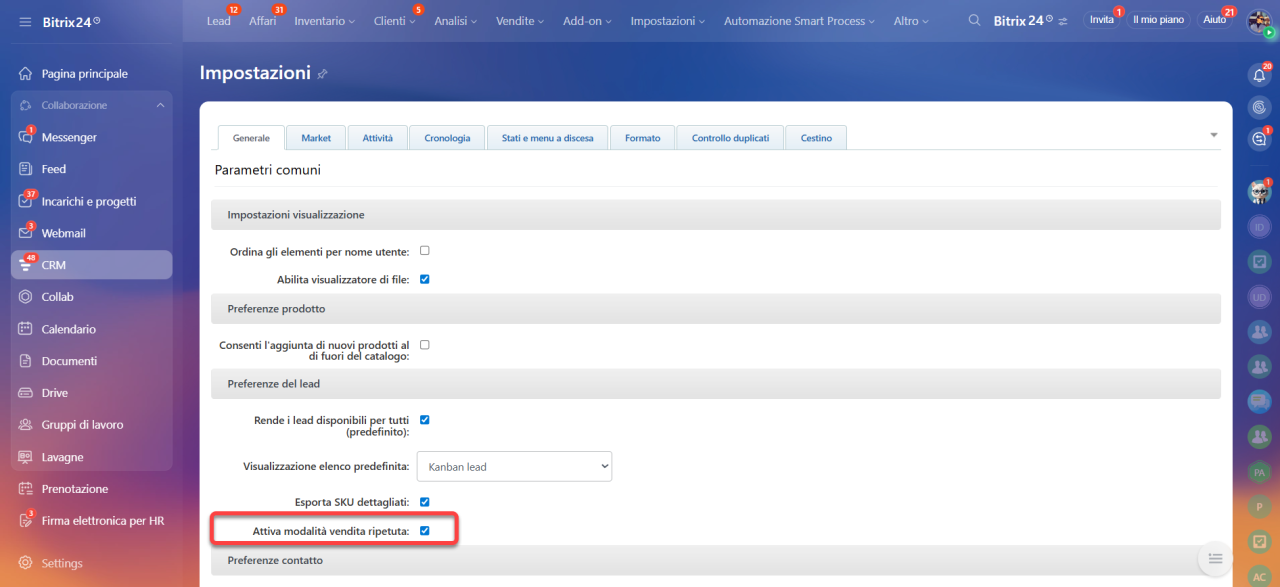The width and height of the screenshot is (1280, 587).
Task: Toggle the hamburger menu beside Bitrix24 logo
Action: click(25, 21)
